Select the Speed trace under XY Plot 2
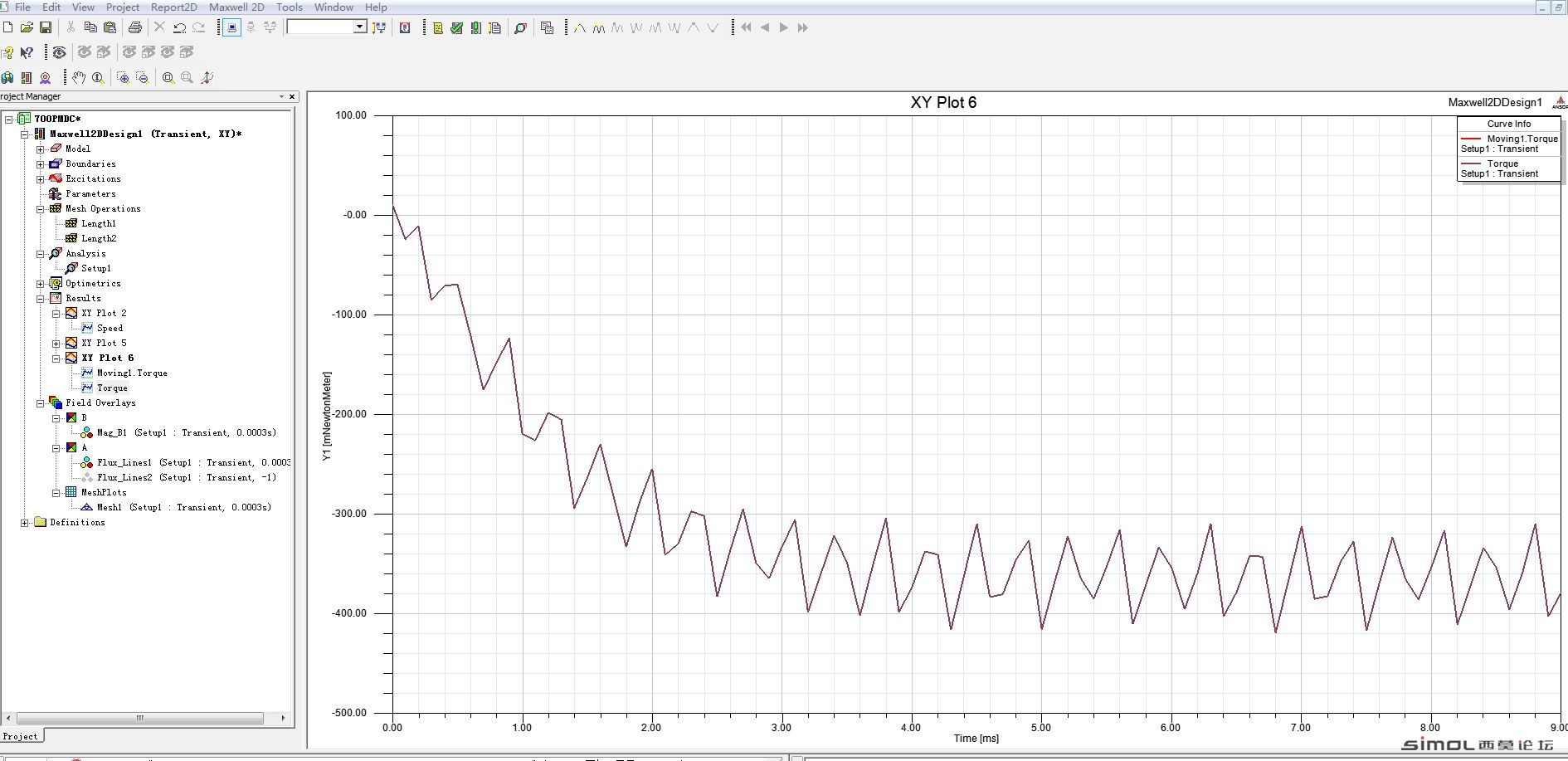The width and height of the screenshot is (1568, 761). click(x=110, y=329)
